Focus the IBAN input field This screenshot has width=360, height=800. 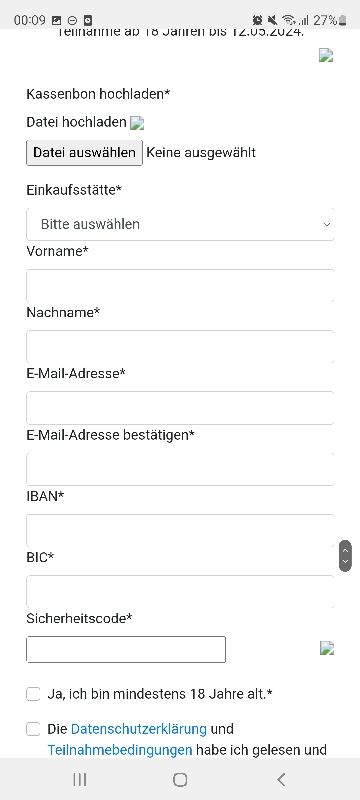tap(181, 530)
